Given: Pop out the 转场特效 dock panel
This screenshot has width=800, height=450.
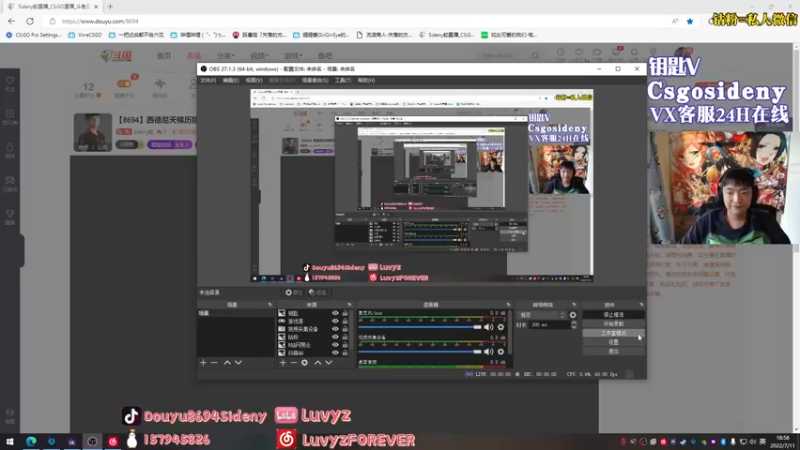Looking at the screenshot, I should click(x=574, y=305).
